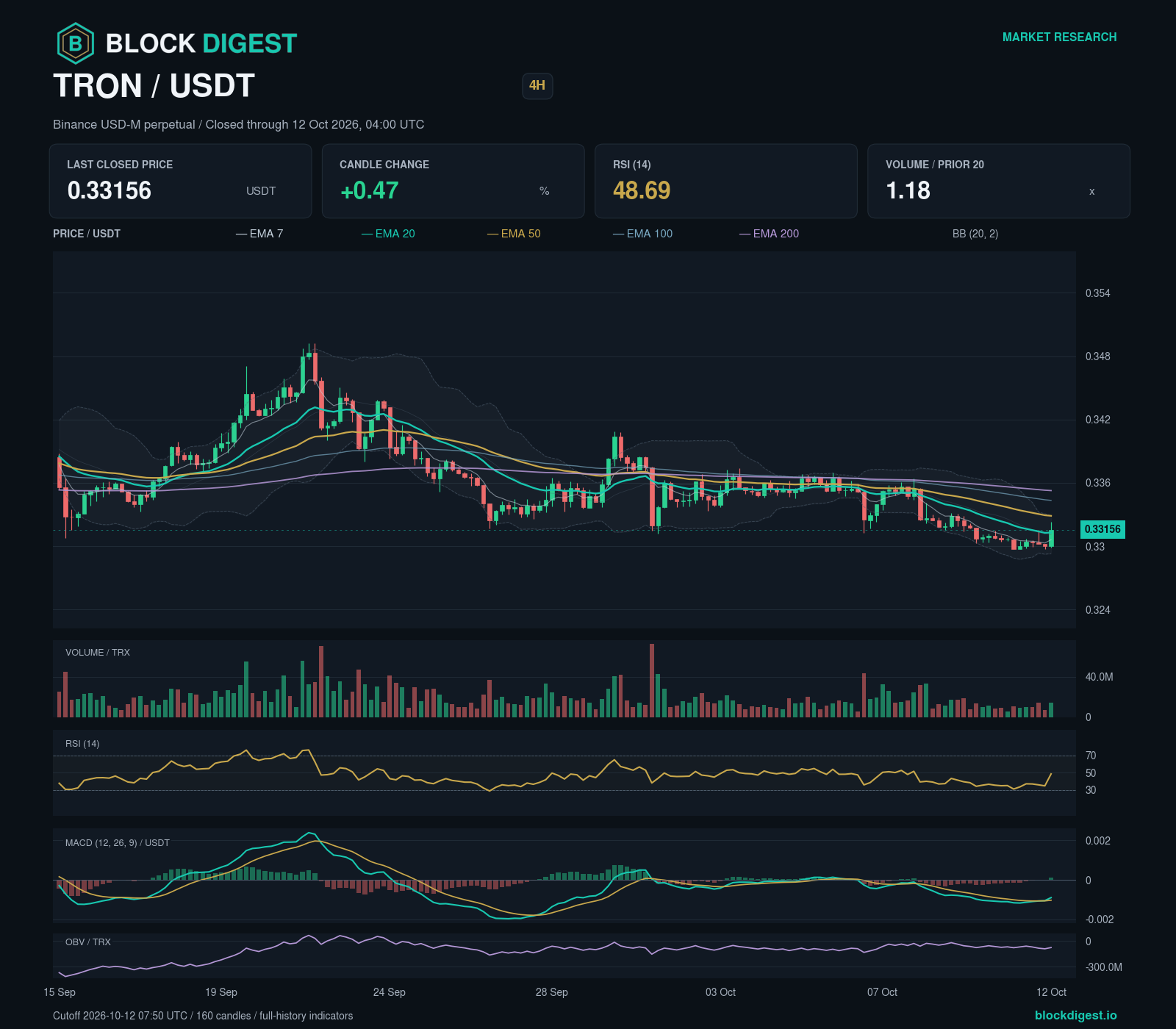Click the 28 Sep date axis label

(552, 992)
